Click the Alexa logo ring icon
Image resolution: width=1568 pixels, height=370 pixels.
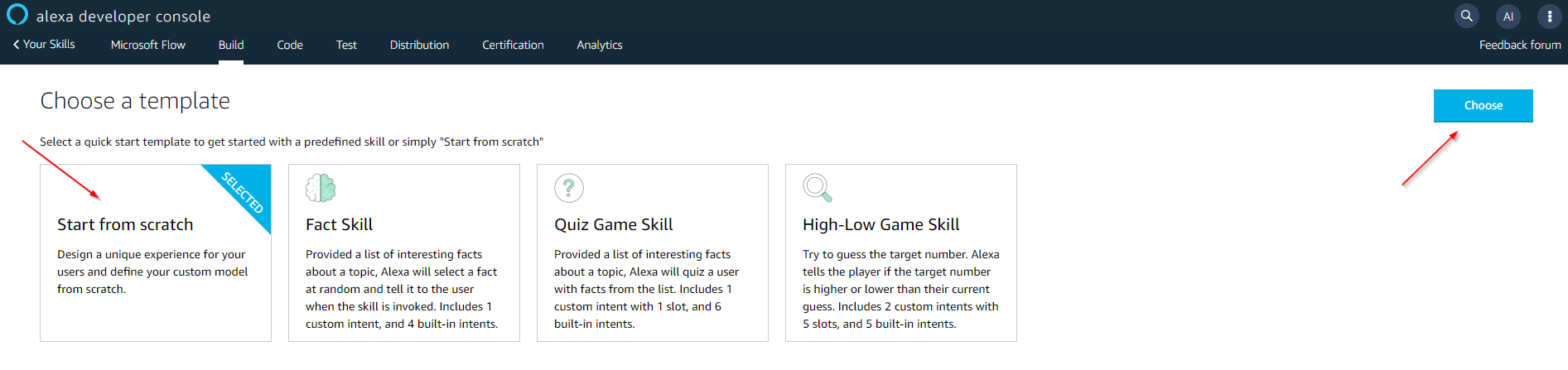17,15
